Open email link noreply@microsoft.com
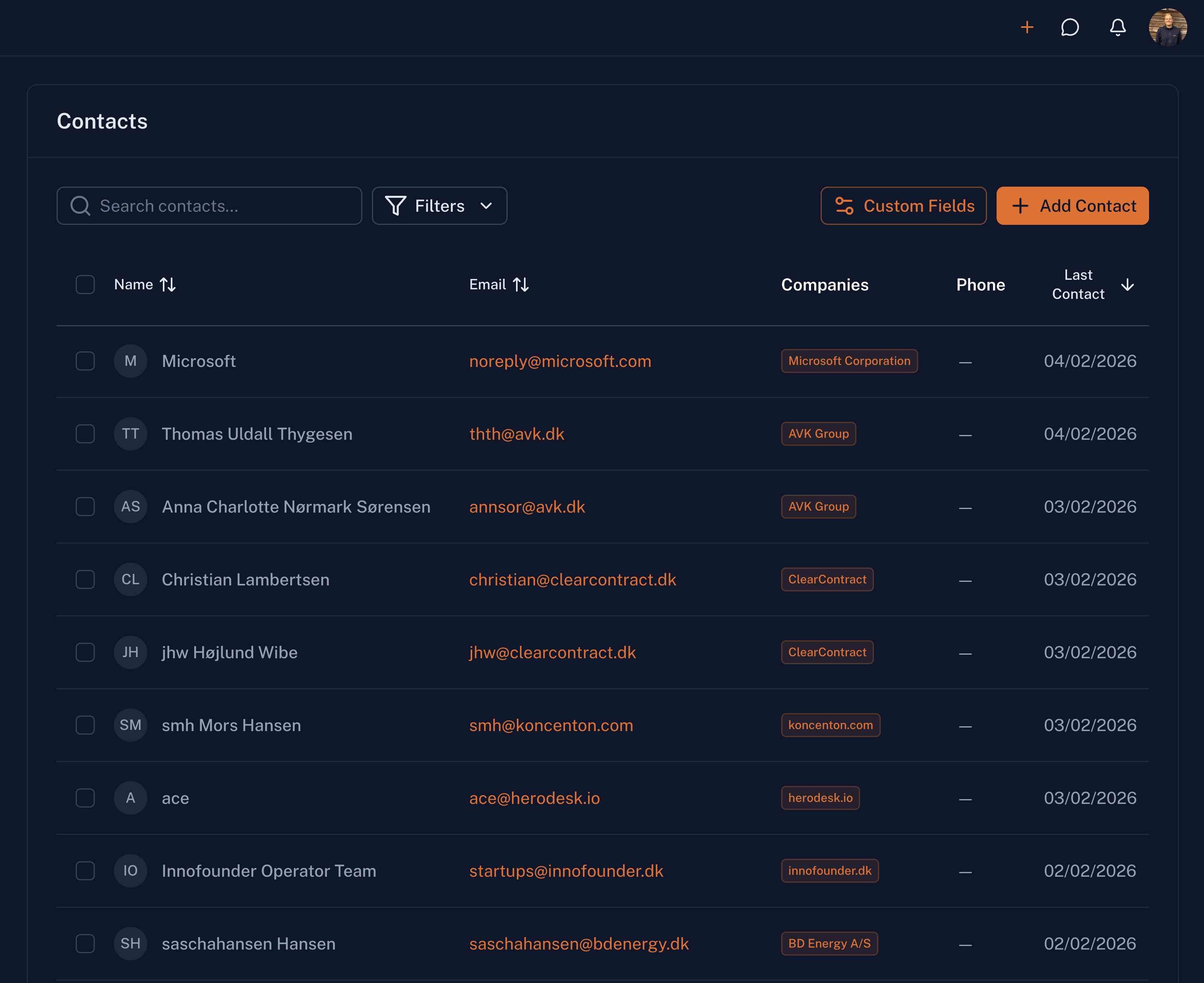Viewport: 1204px width, 983px height. (x=560, y=361)
